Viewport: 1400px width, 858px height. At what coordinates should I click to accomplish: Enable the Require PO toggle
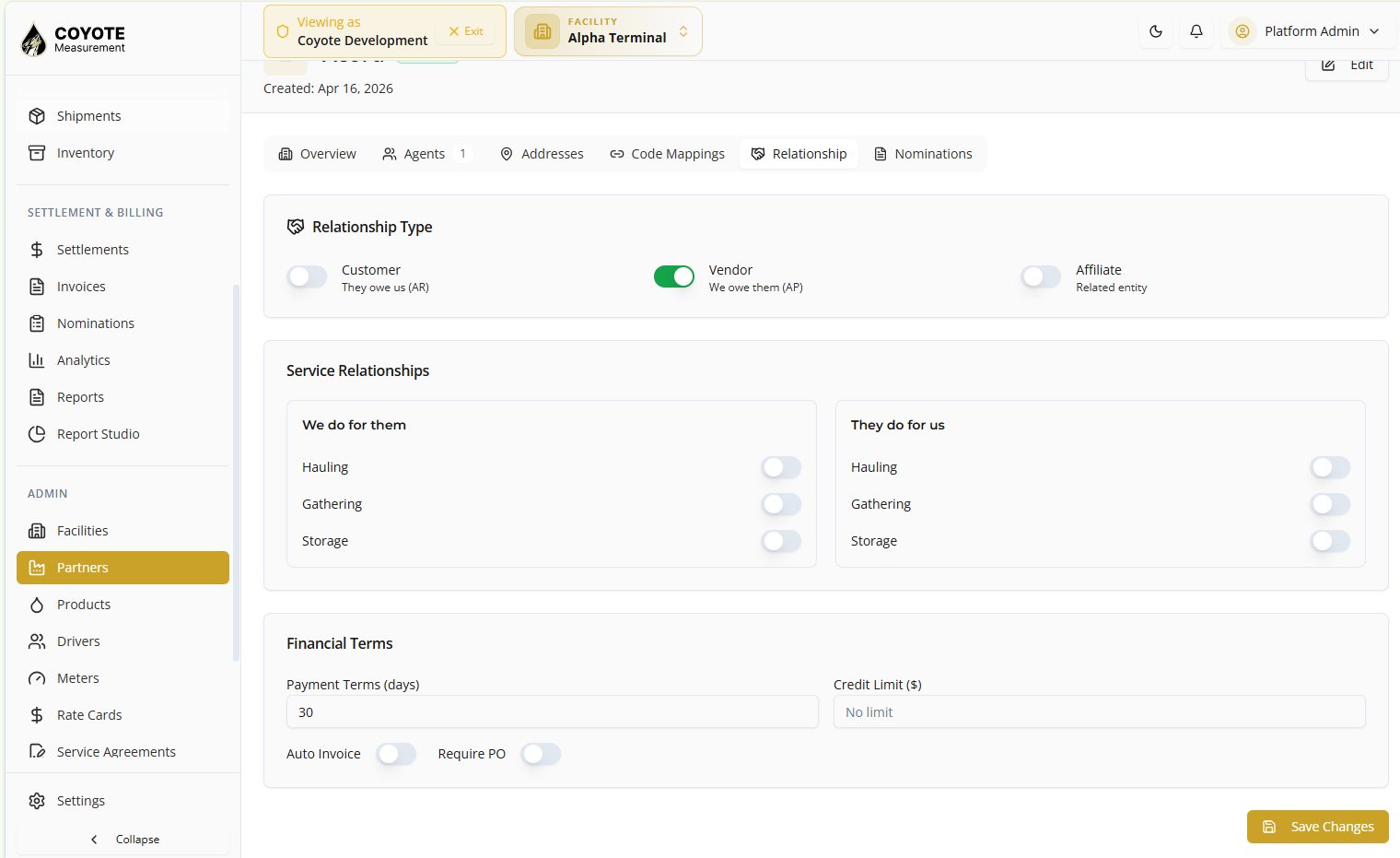[541, 754]
